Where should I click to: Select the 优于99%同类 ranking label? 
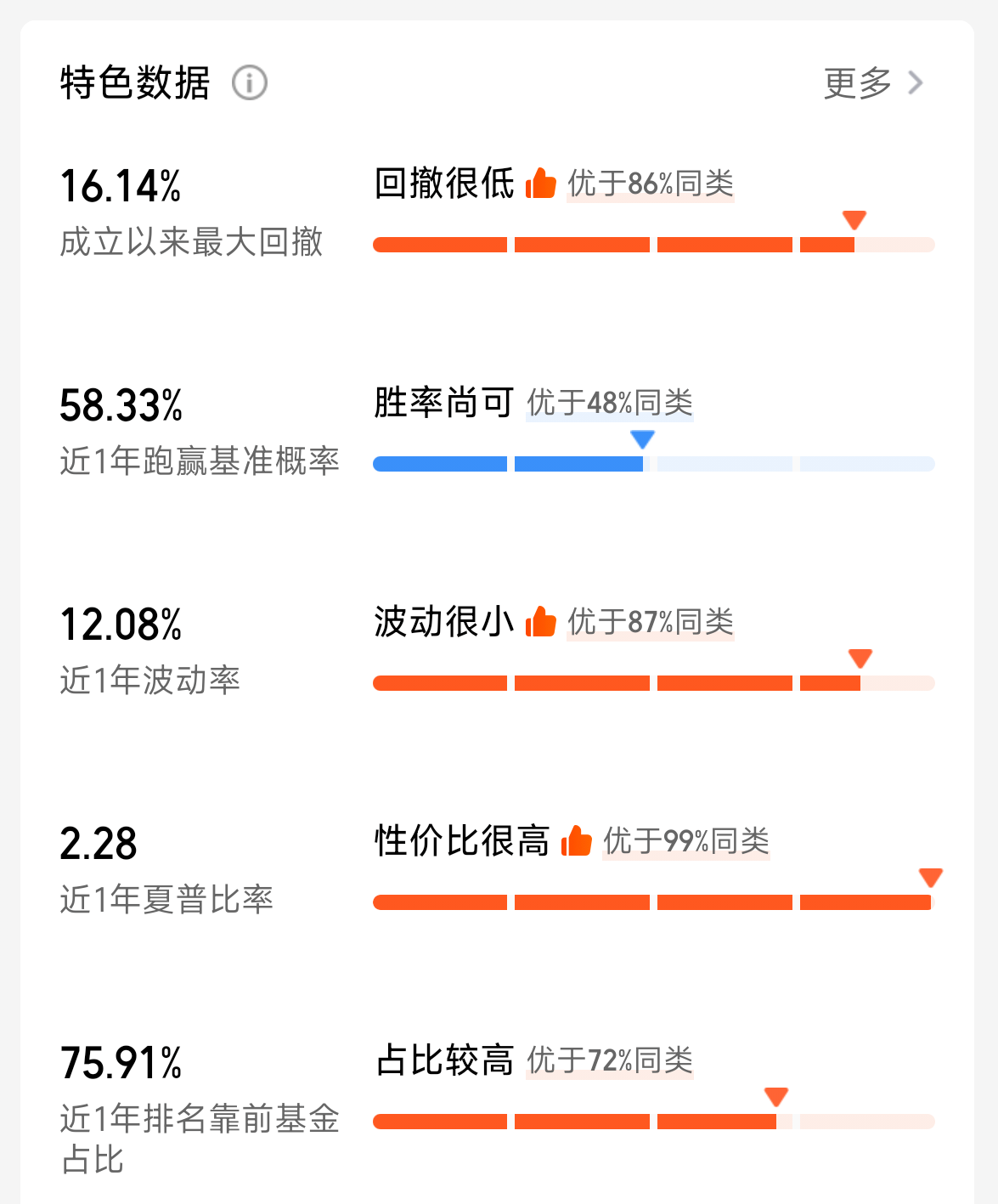point(686,841)
